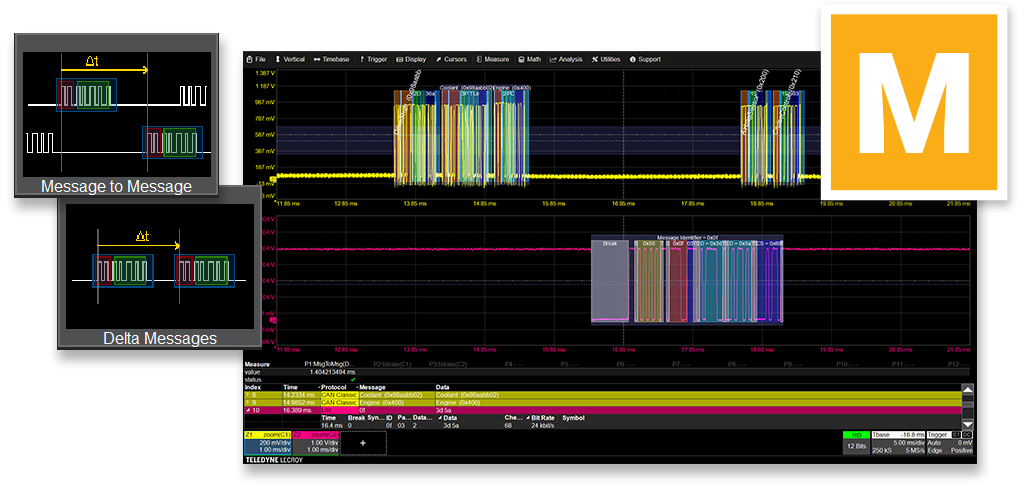This screenshot has width=1028, height=500.
Task: Open the File menu
Action: (256, 59)
